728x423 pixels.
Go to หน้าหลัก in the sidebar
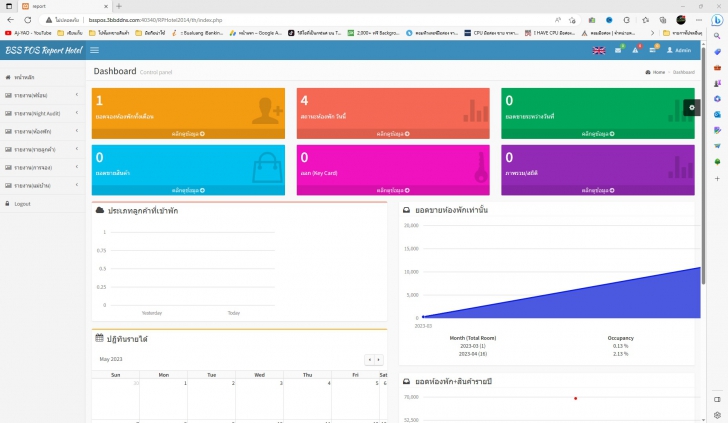[24, 77]
